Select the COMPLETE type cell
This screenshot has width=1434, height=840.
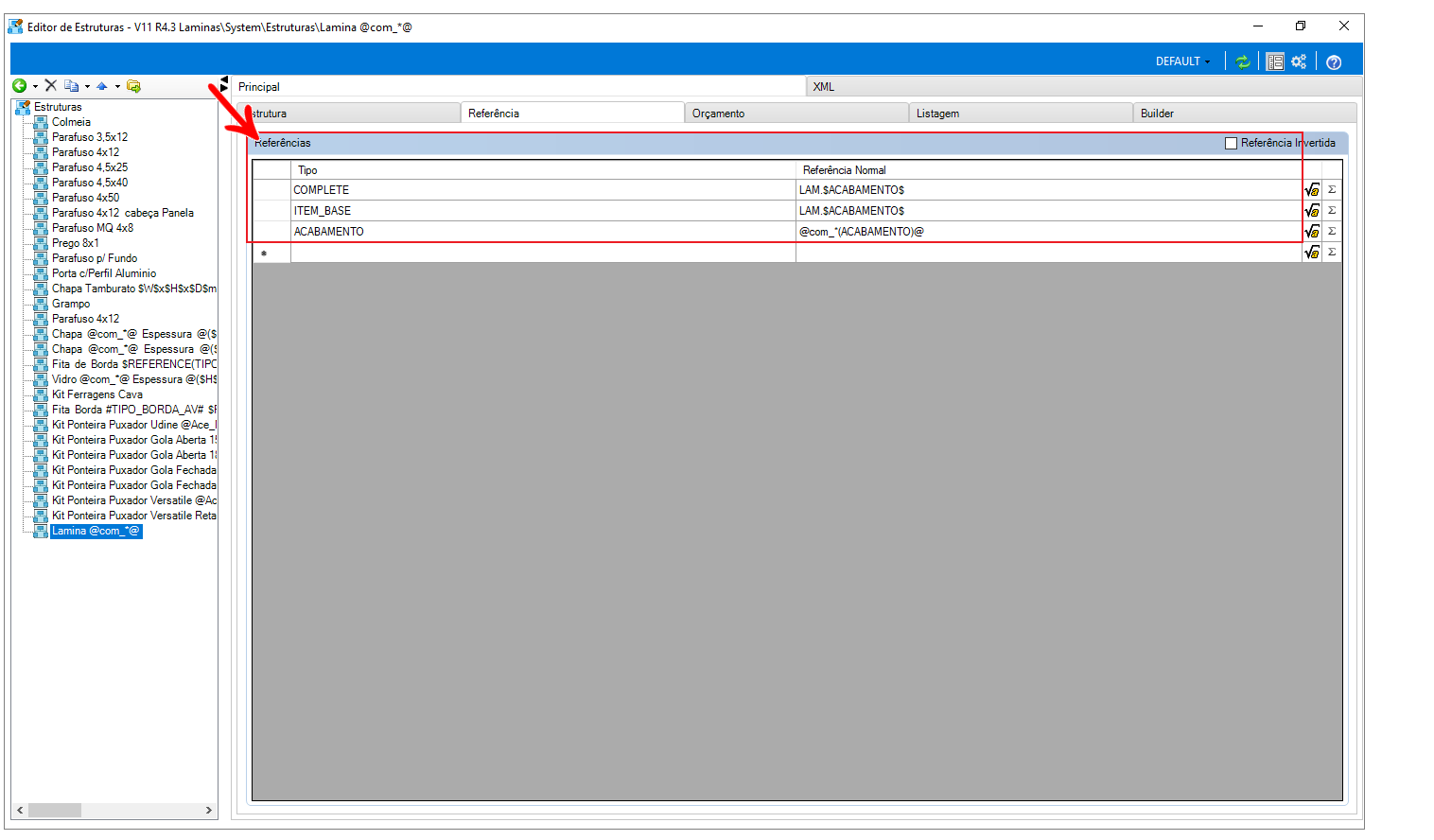[x=543, y=190]
